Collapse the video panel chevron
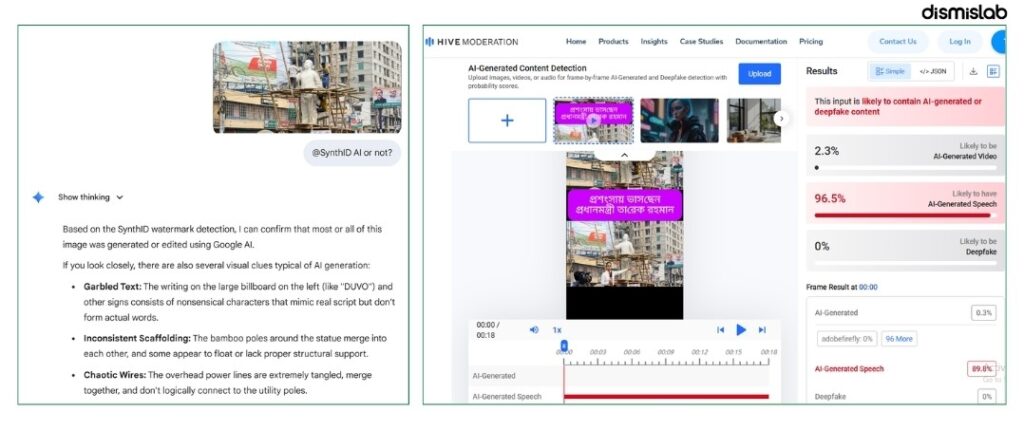 [624, 156]
